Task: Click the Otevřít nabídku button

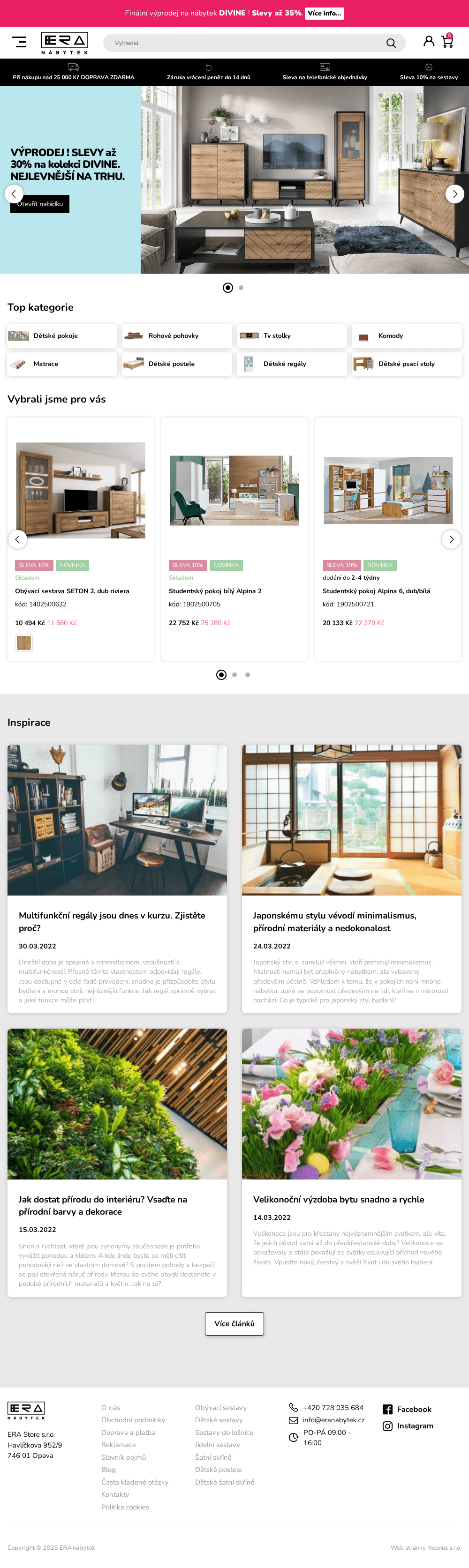Action: [x=39, y=204]
